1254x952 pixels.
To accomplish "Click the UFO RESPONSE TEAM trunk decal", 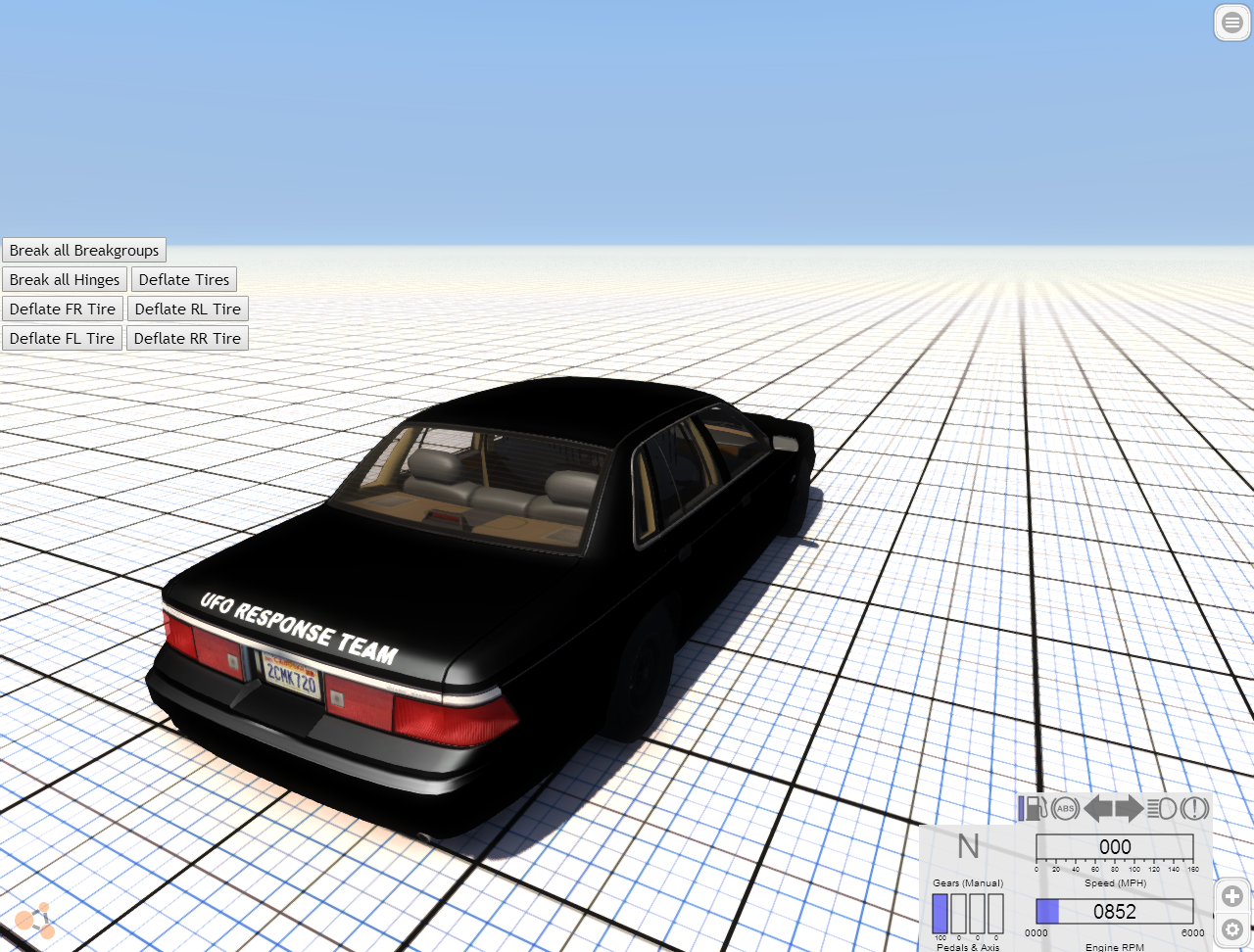I will pyautogui.click(x=299, y=628).
